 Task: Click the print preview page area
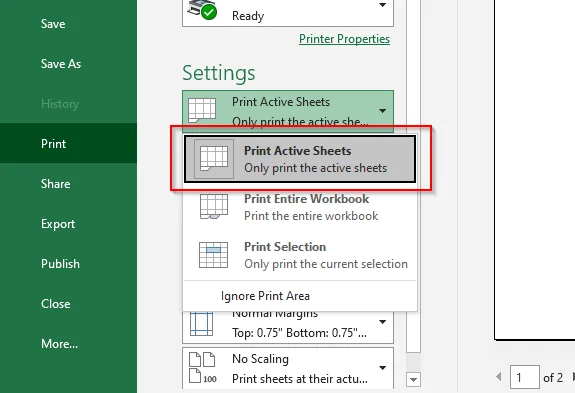coord(535,169)
